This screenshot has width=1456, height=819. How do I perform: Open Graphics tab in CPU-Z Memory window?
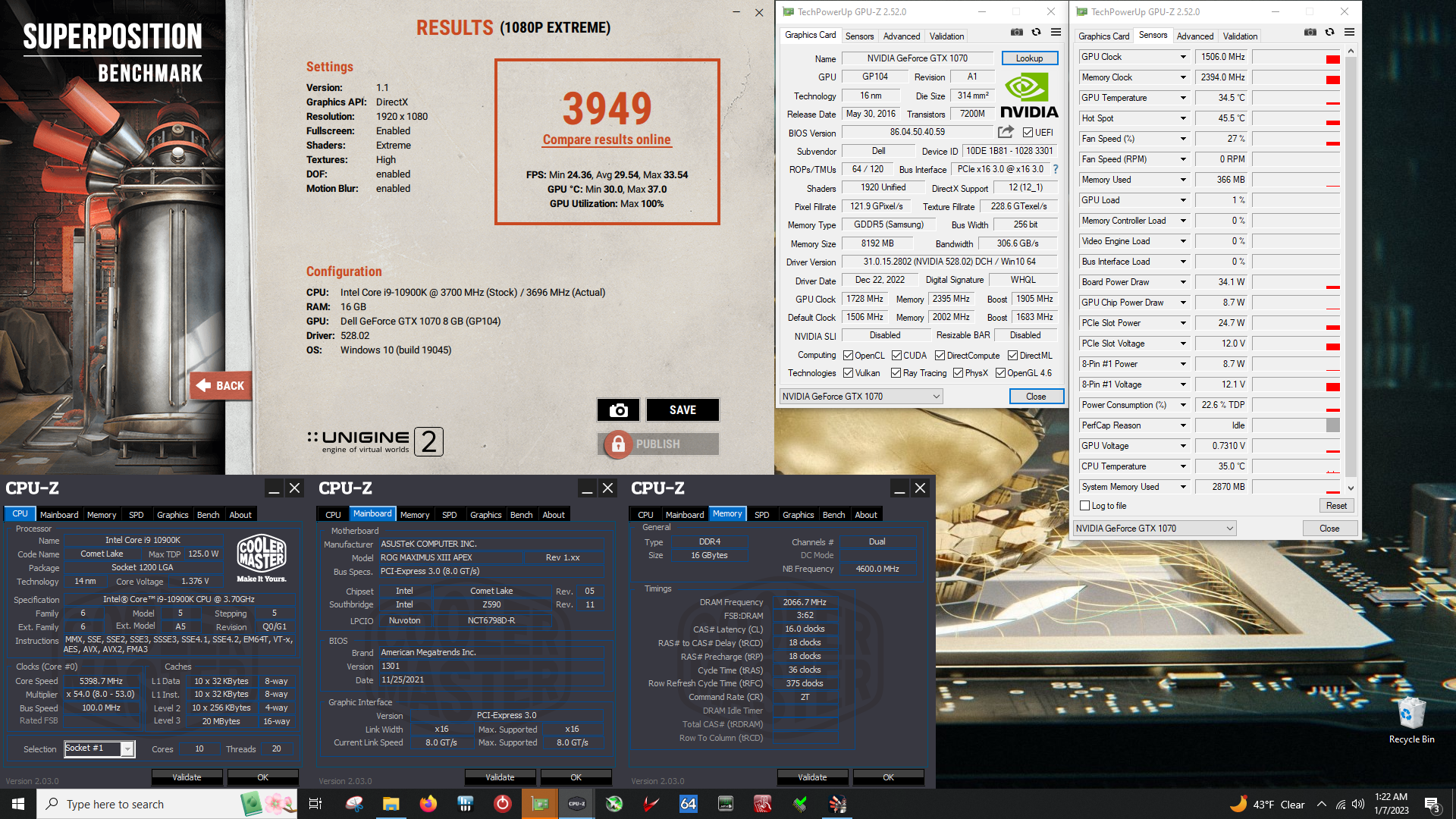coord(798,515)
